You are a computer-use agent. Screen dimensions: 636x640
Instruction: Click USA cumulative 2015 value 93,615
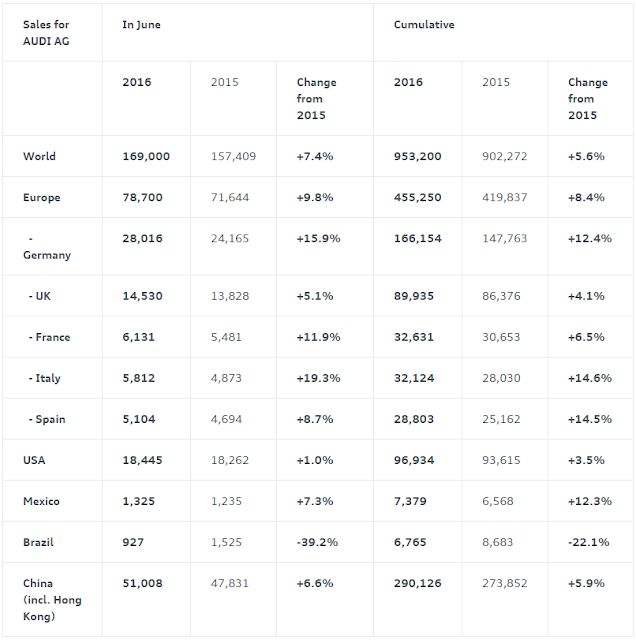tap(501, 460)
